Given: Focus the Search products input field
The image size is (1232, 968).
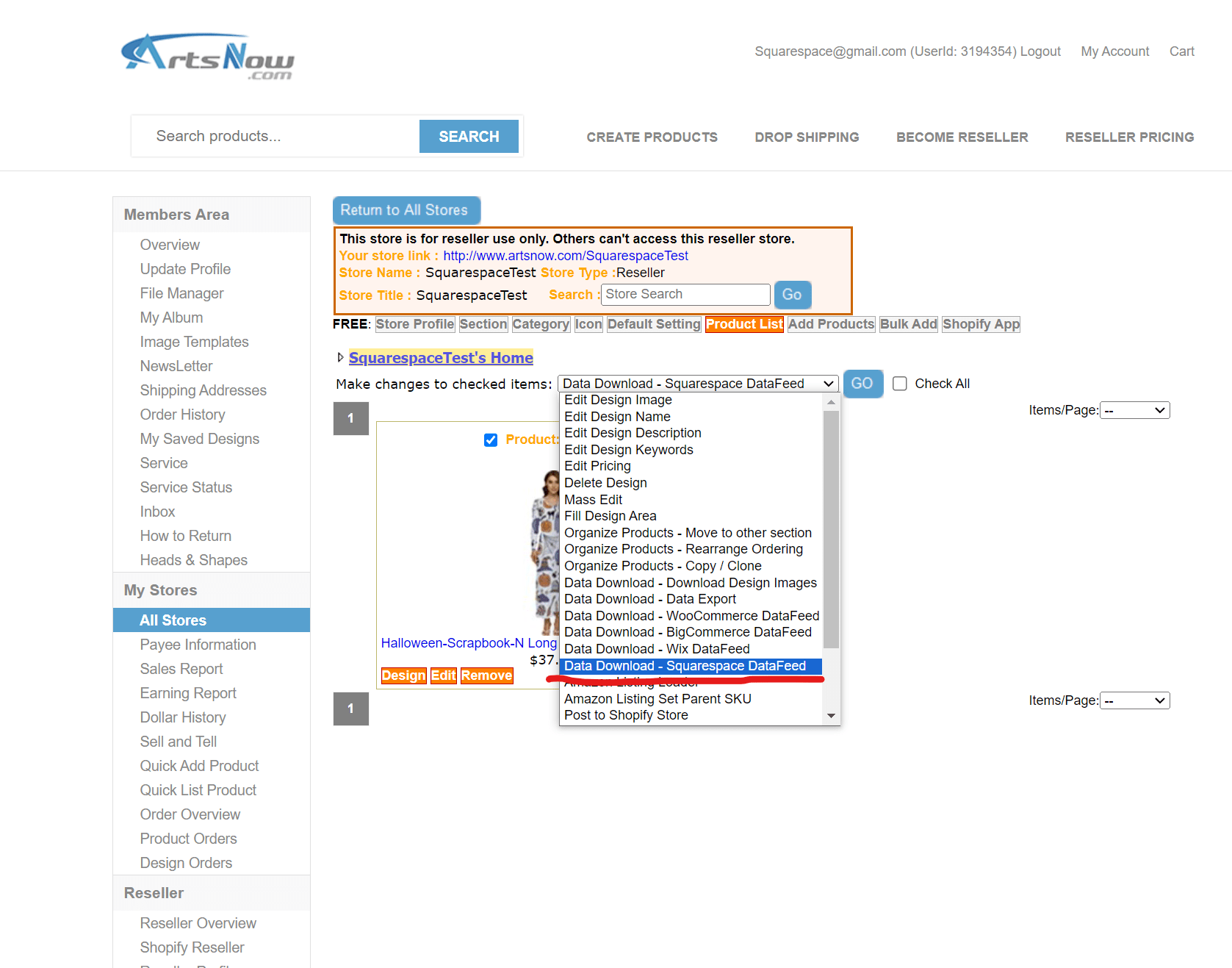Looking at the screenshot, I should (x=276, y=136).
